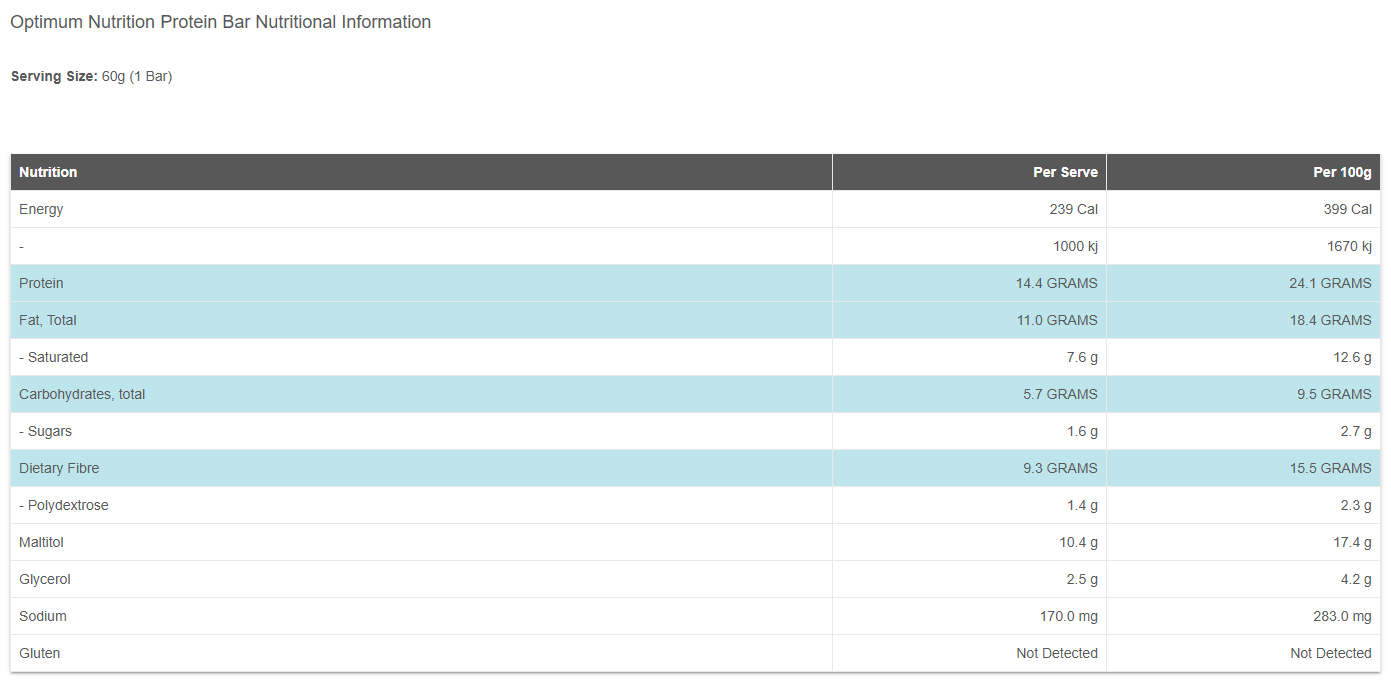1391x686 pixels.
Task: Click the Gluten row label
Action: (x=40, y=653)
